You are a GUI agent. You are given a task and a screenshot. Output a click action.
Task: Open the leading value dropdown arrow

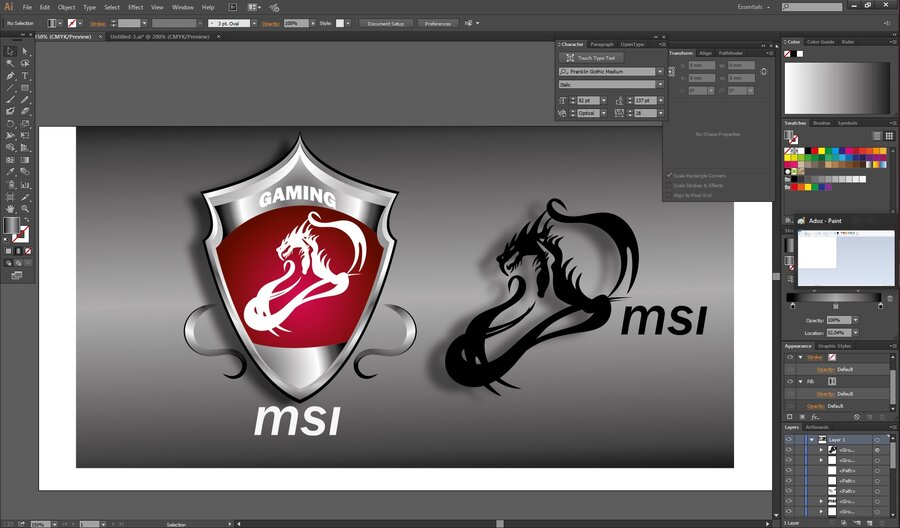point(661,100)
